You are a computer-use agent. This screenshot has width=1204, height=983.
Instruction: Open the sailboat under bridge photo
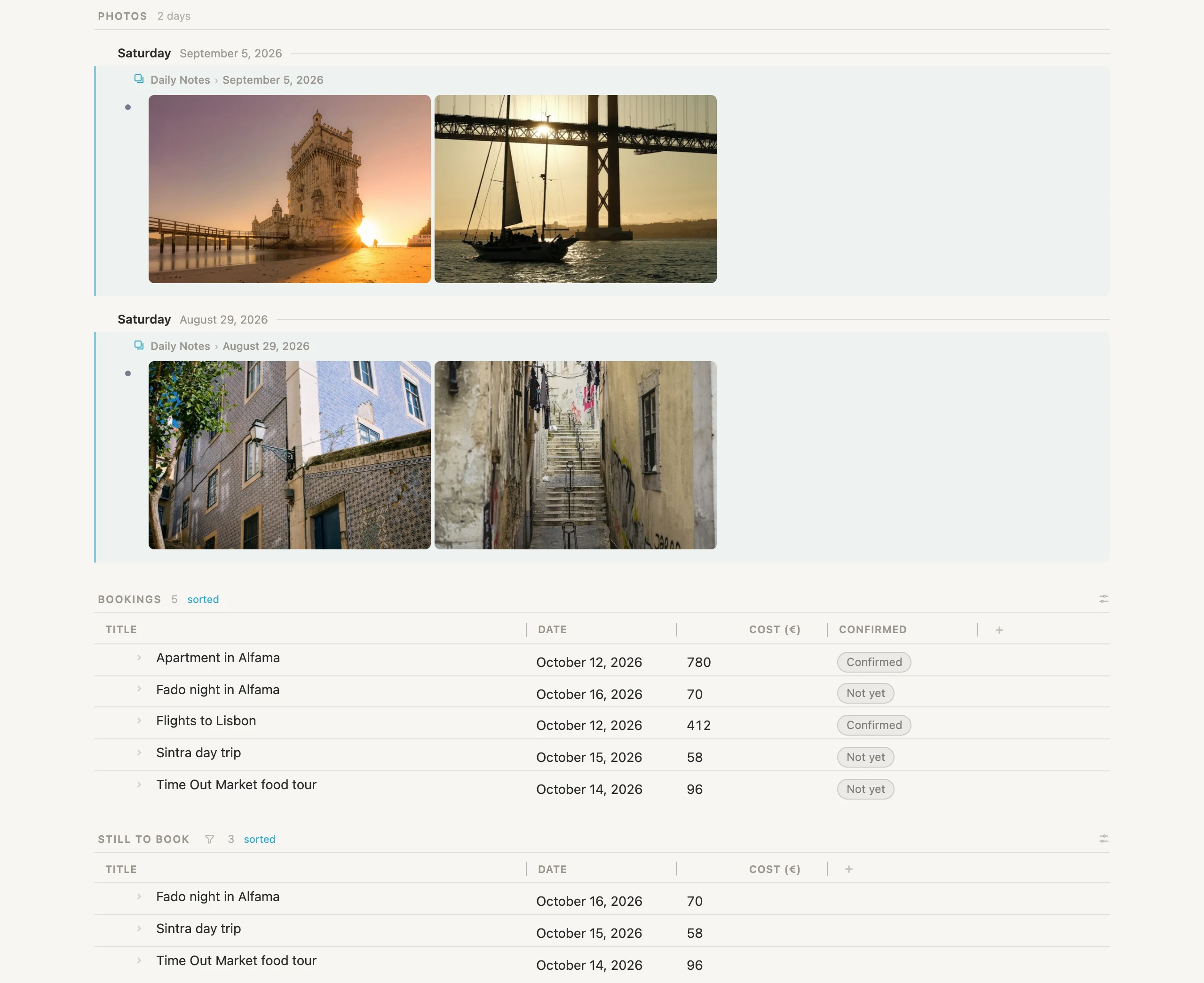pos(575,189)
